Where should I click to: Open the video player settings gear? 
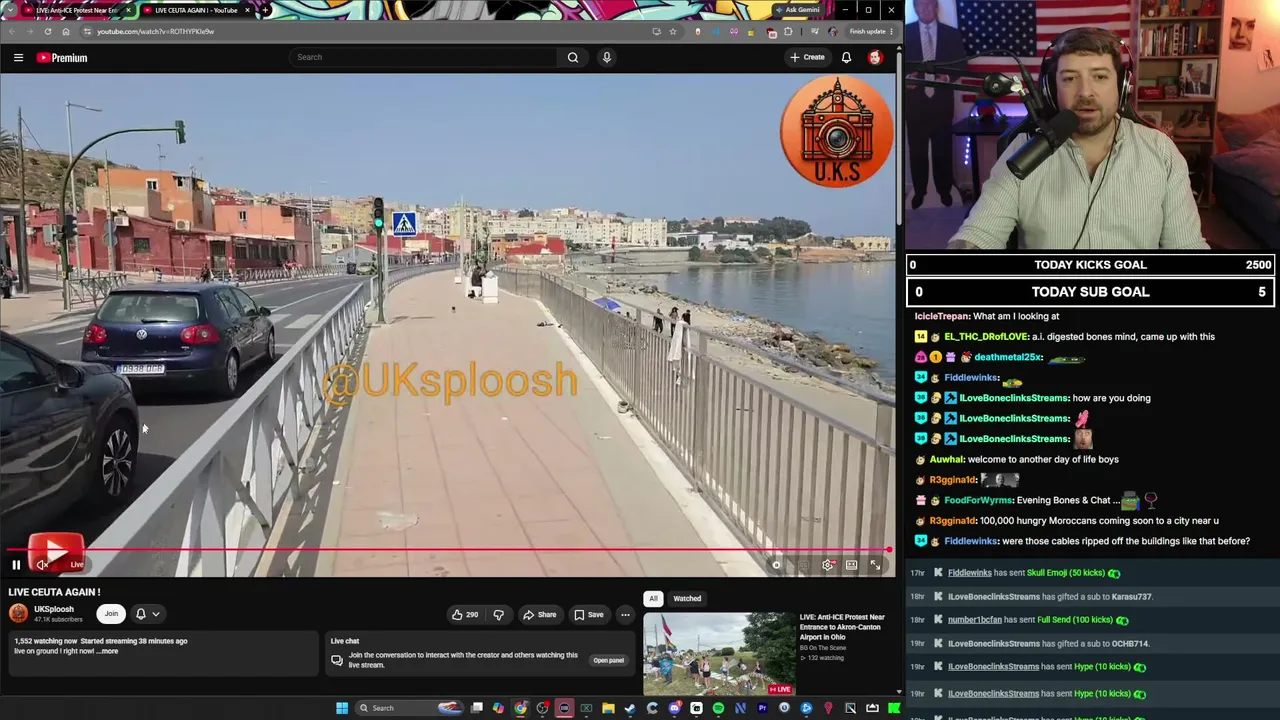tap(828, 565)
